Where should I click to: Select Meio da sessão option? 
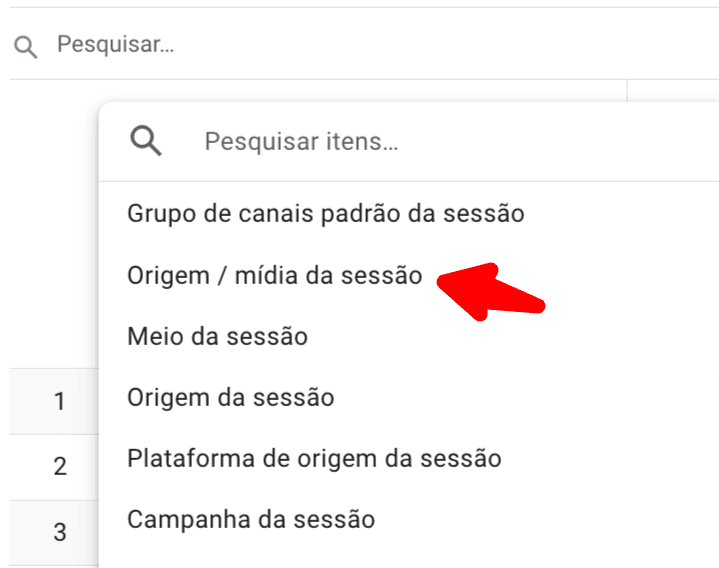217,336
